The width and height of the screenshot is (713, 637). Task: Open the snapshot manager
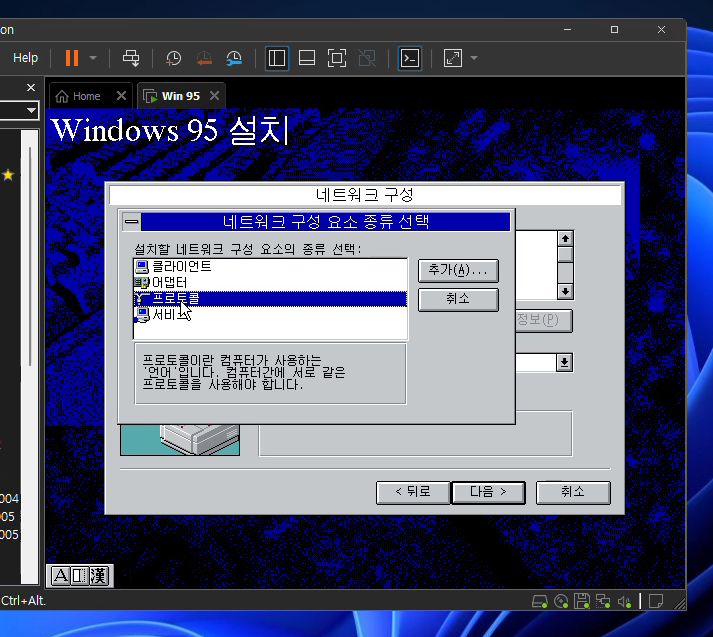click(x=234, y=58)
